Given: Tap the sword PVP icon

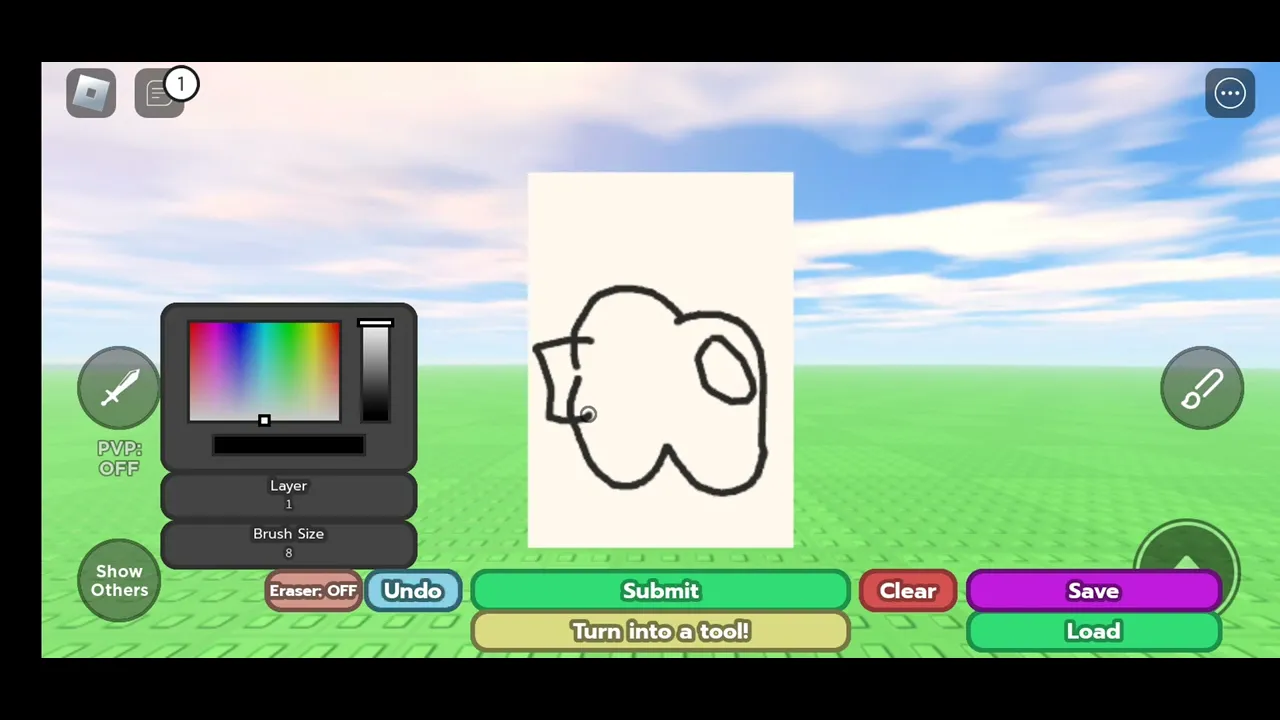Looking at the screenshot, I should click(119, 388).
